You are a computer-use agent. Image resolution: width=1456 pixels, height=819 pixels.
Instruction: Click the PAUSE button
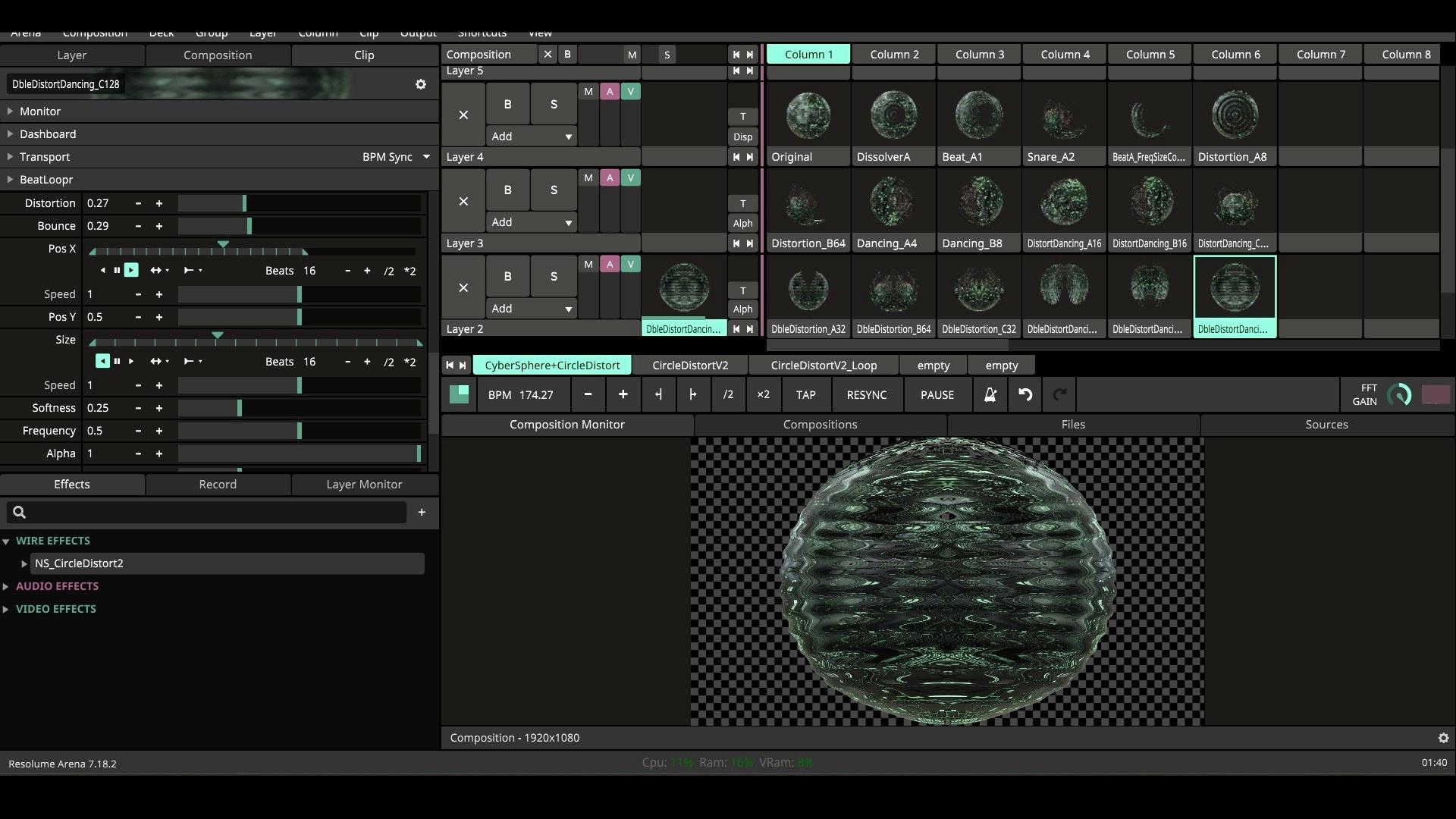[x=937, y=395]
